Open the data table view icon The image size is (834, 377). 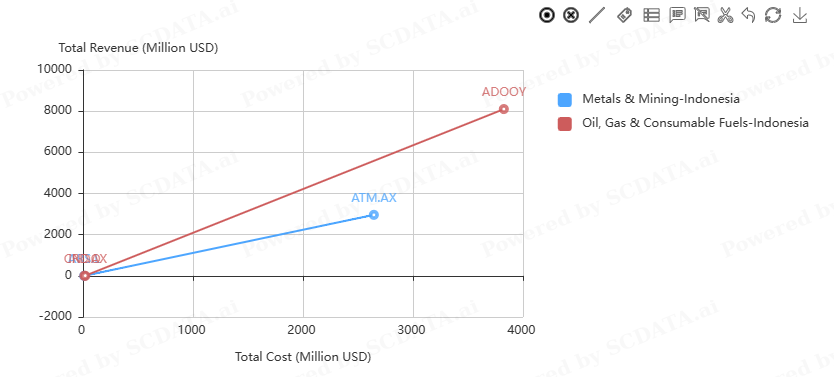(x=652, y=15)
